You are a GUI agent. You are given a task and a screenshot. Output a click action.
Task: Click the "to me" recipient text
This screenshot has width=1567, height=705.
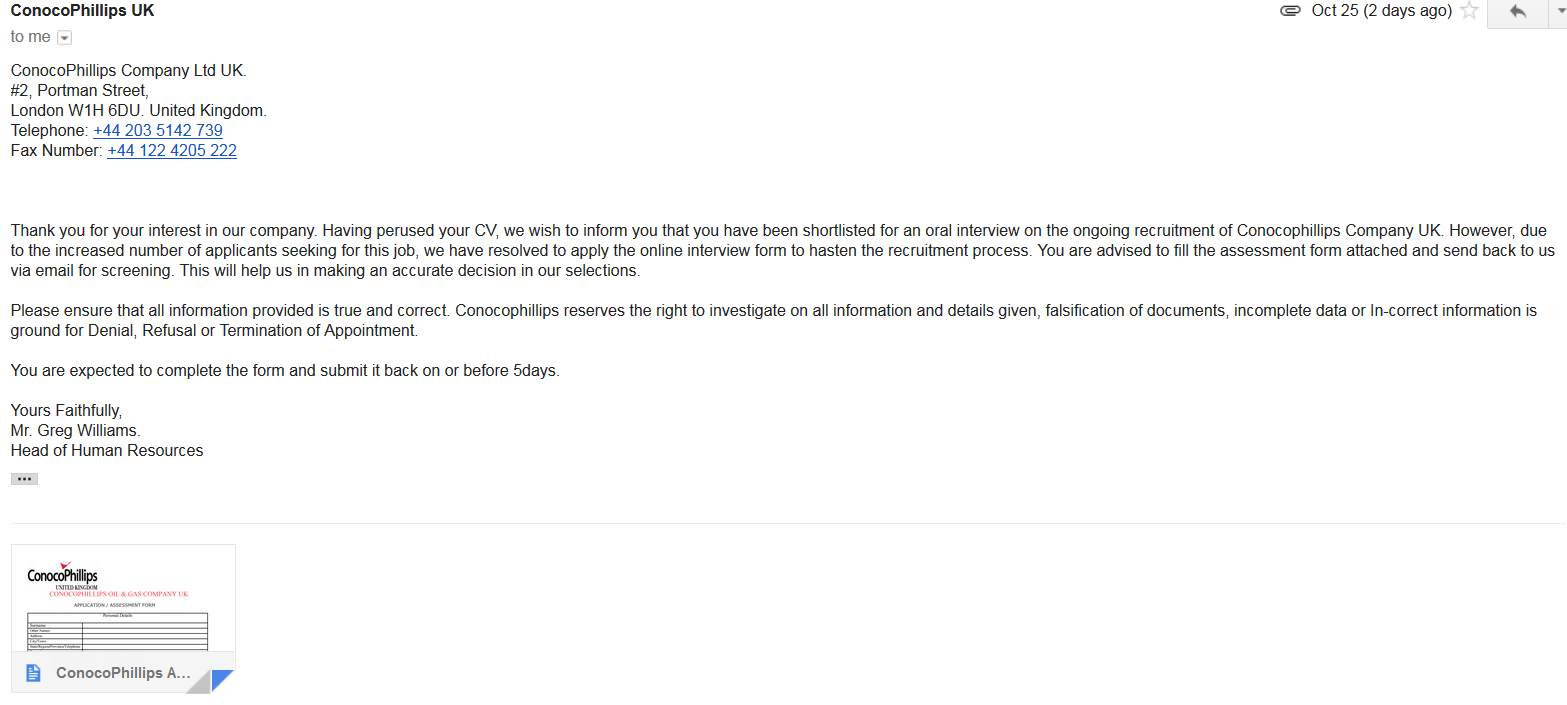click(30, 37)
